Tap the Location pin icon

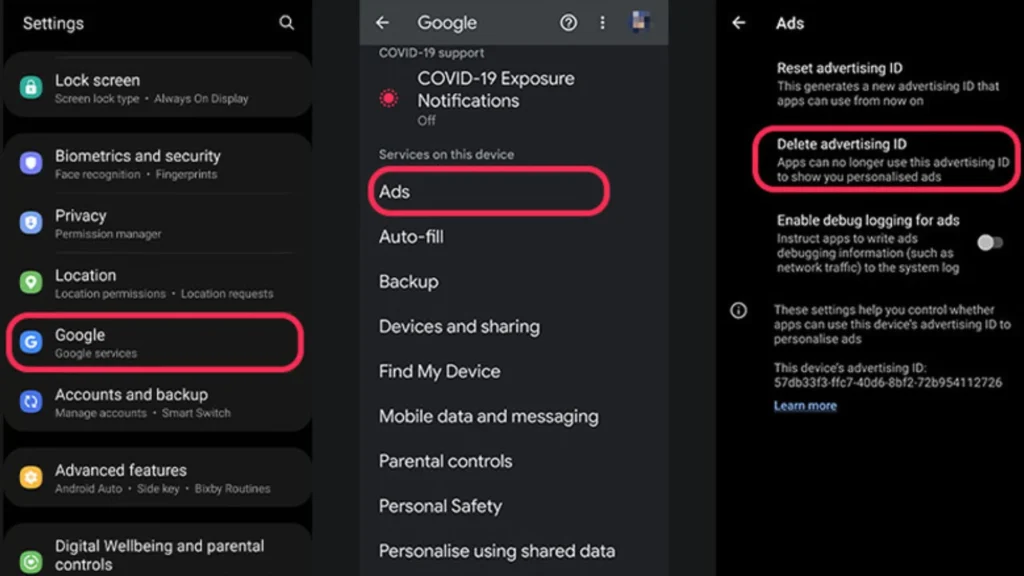coord(31,281)
